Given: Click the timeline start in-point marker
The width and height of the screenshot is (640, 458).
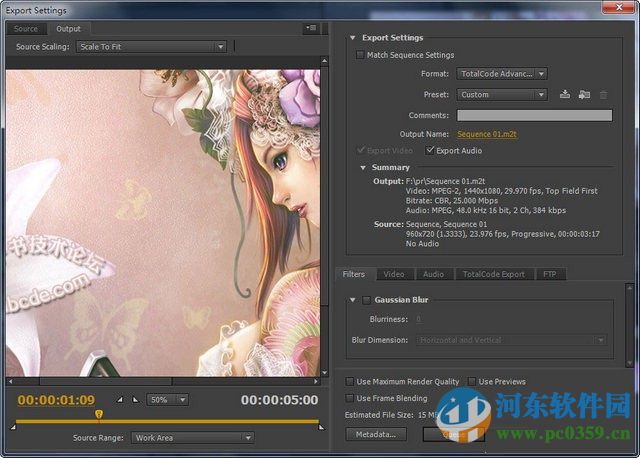Looking at the screenshot, I should click(x=13, y=427).
